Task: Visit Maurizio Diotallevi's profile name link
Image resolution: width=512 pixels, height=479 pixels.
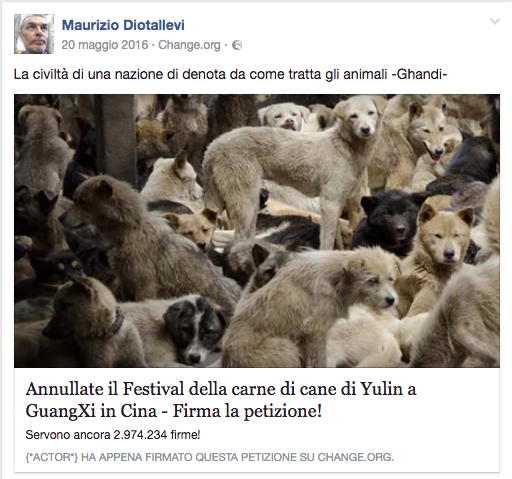Action: click(x=123, y=25)
